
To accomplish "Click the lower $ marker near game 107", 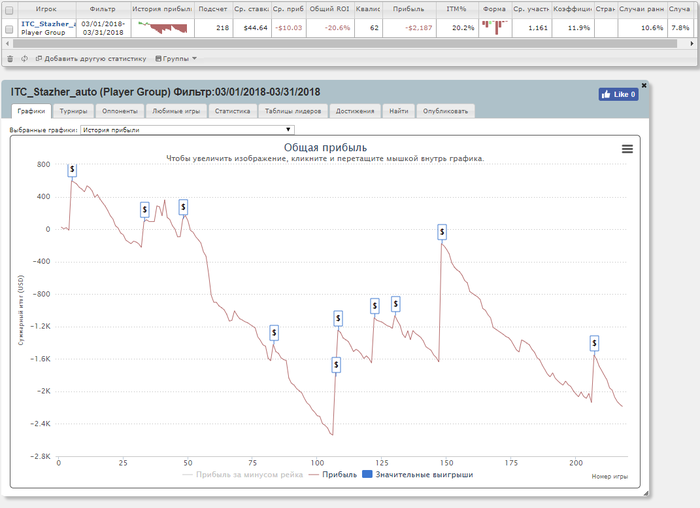I will click(x=336, y=365).
